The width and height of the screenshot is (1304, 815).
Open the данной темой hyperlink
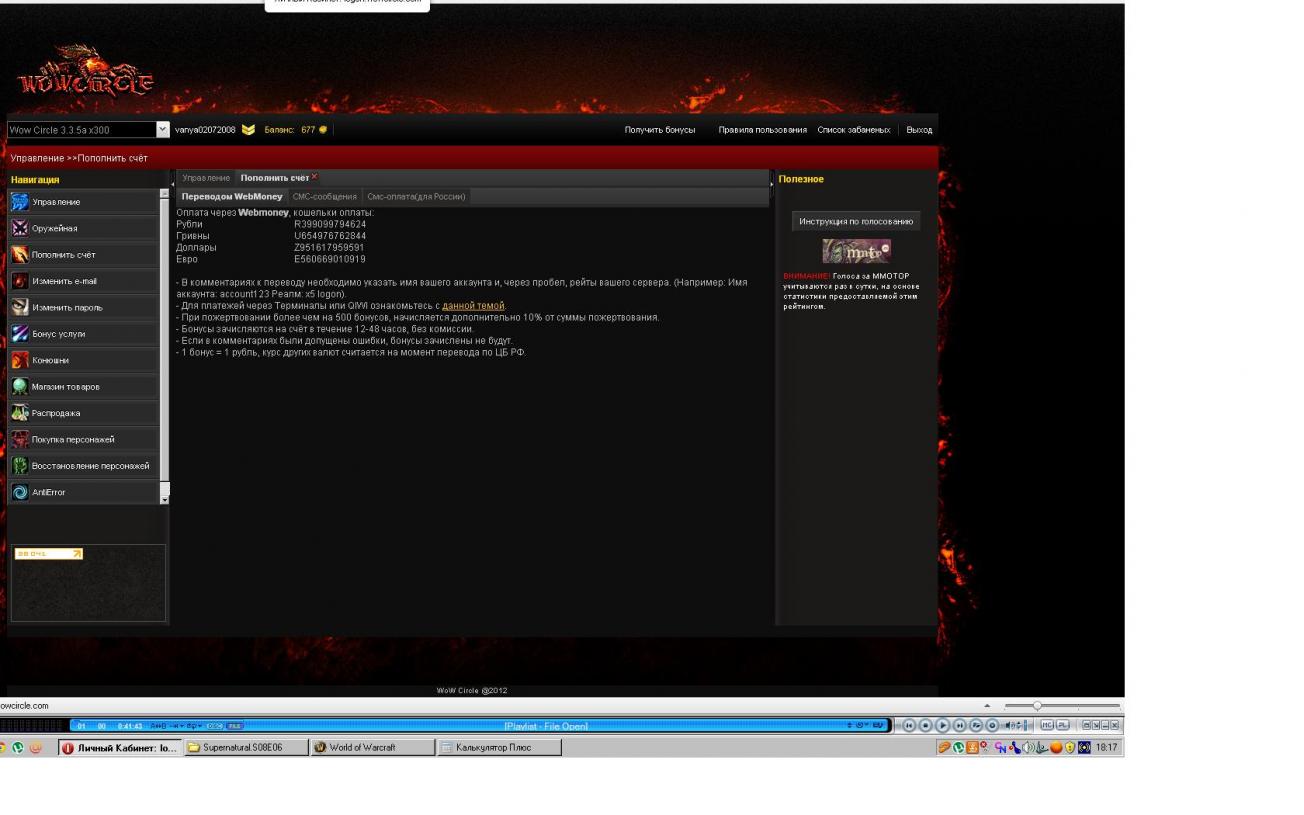pyautogui.click(x=473, y=306)
